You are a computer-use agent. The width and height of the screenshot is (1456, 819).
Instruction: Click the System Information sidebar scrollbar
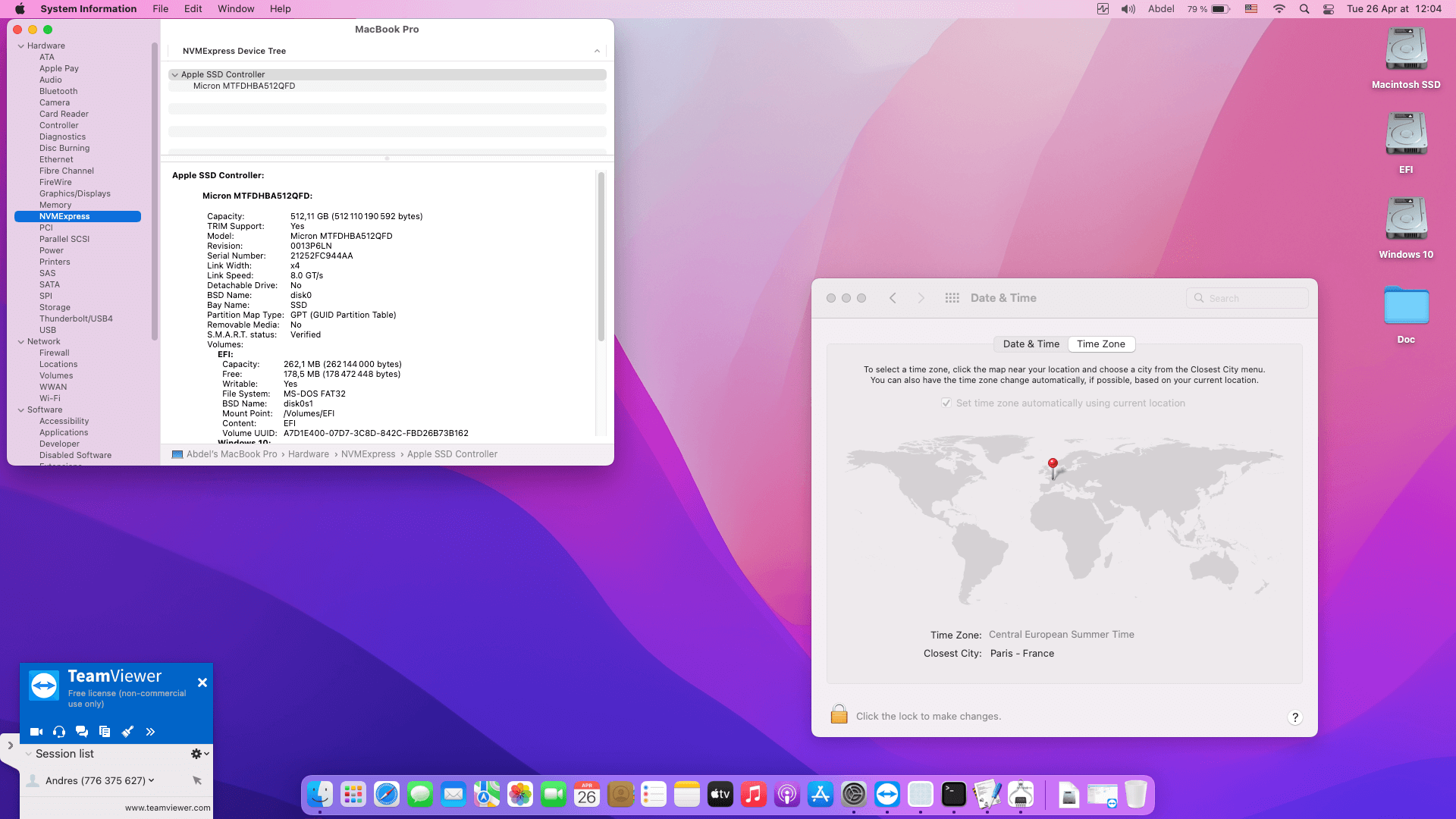pos(155,191)
